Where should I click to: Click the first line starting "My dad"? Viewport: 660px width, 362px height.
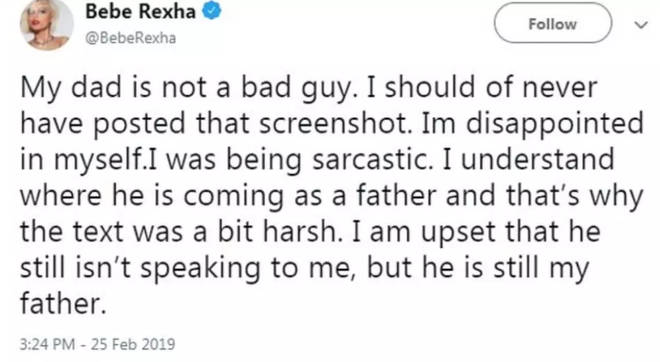tap(309, 89)
